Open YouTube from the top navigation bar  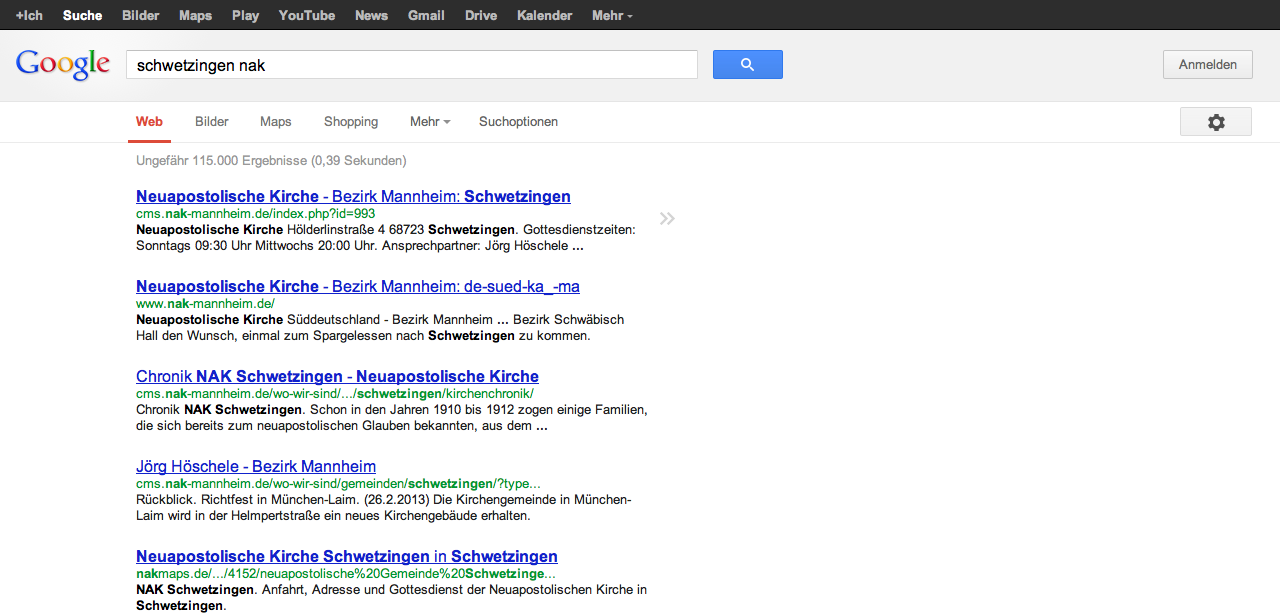[307, 15]
